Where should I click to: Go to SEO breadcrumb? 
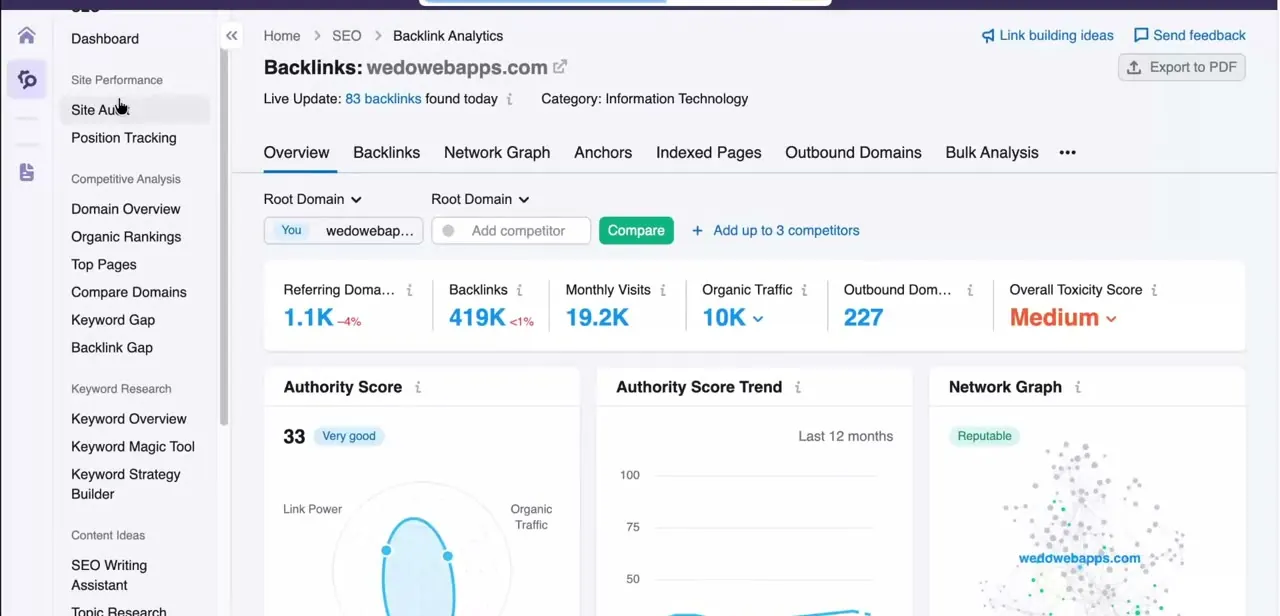346,36
